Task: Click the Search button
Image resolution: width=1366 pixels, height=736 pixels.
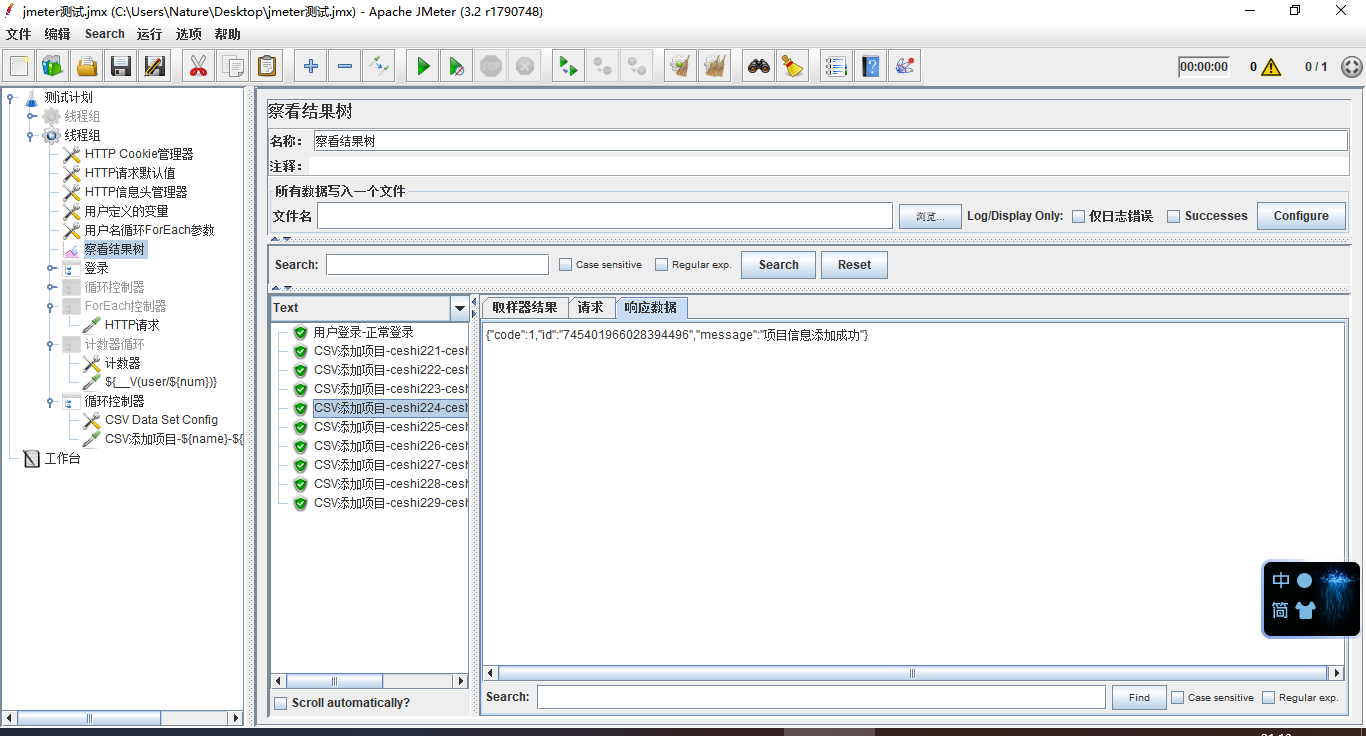Action: [x=778, y=265]
